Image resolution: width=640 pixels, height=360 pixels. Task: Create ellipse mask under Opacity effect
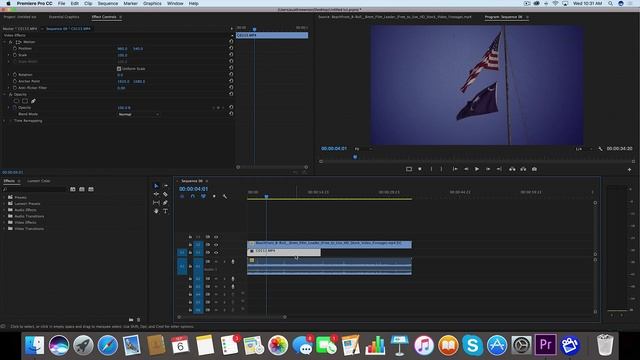[16, 101]
